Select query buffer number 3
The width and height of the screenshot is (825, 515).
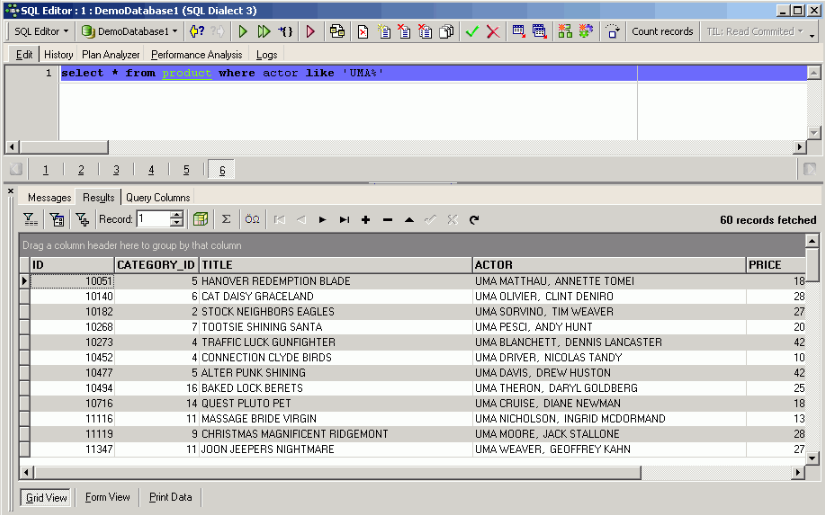coord(116,170)
